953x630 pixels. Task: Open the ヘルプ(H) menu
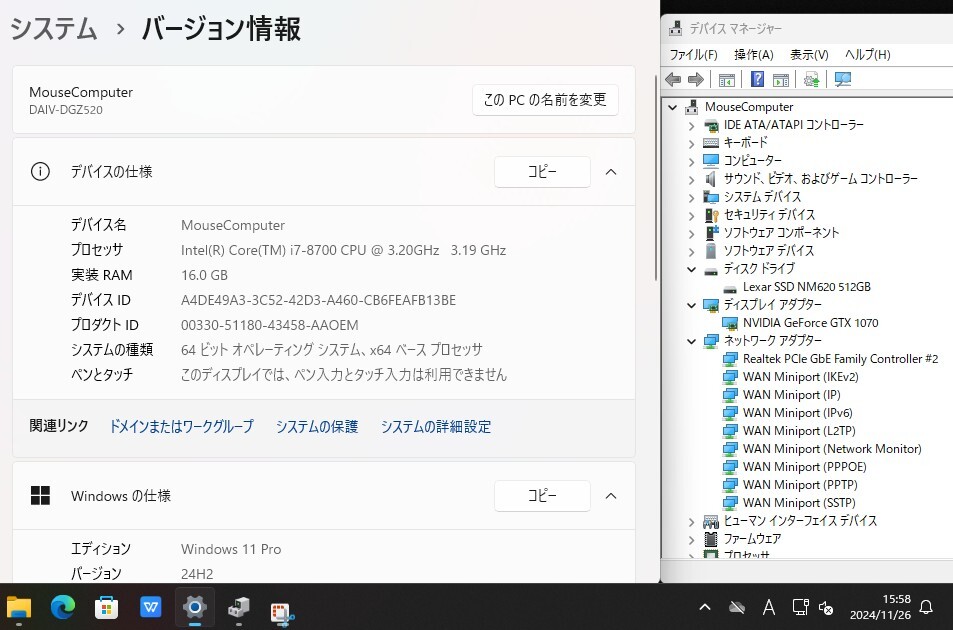pos(867,55)
